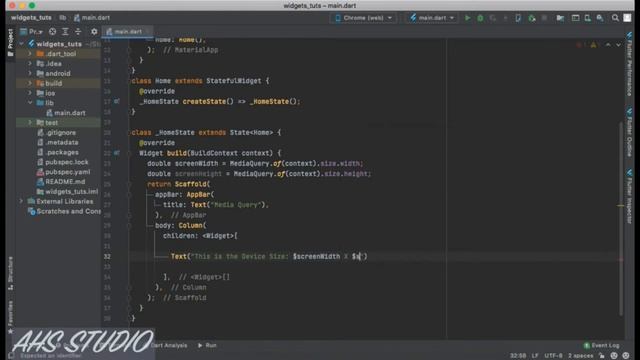This screenshot has width=640, height=360.
Task: Select README.md in the project tree
Action: tap(61, 182)
